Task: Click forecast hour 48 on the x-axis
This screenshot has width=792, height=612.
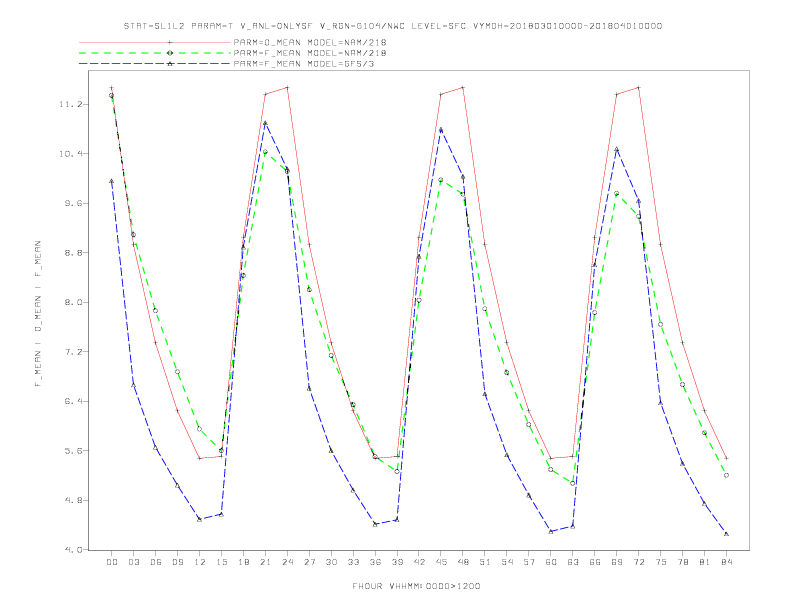Action: [463, 562]
